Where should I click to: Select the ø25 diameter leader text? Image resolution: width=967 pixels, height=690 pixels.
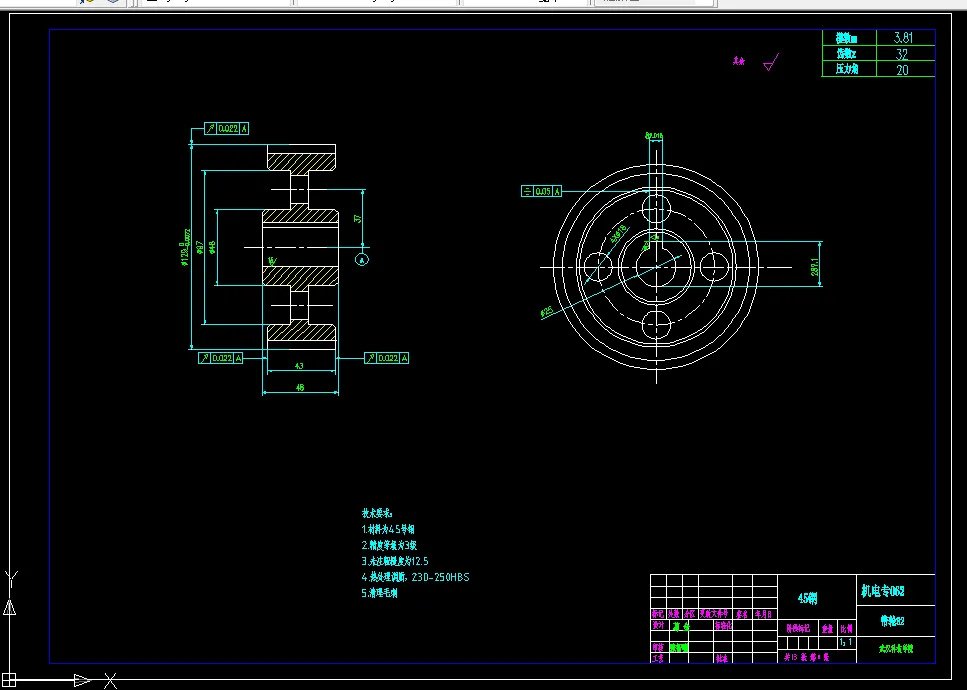[x=546, y=312]
